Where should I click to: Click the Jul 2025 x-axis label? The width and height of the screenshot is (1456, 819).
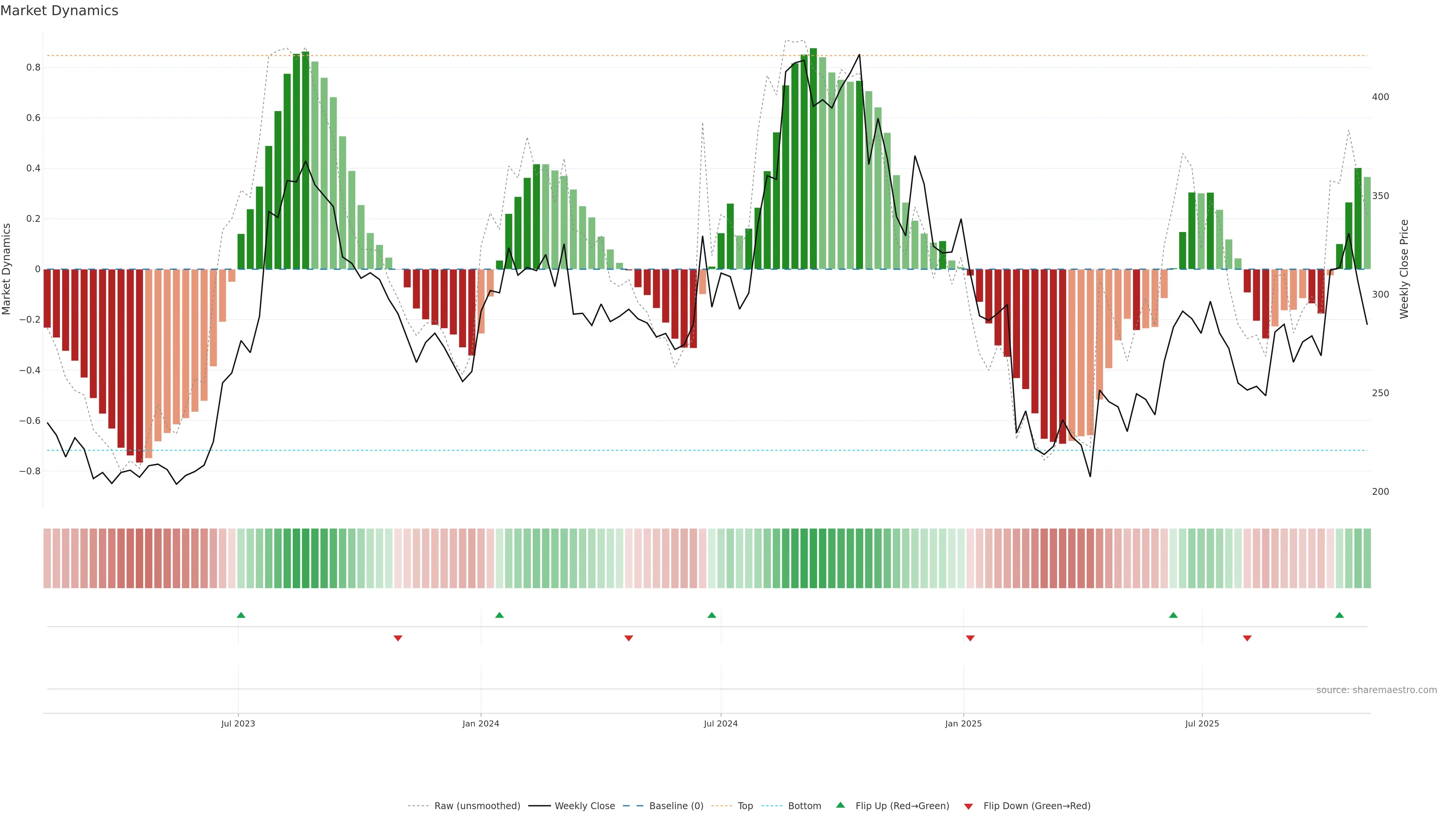tap(1202, 723)
